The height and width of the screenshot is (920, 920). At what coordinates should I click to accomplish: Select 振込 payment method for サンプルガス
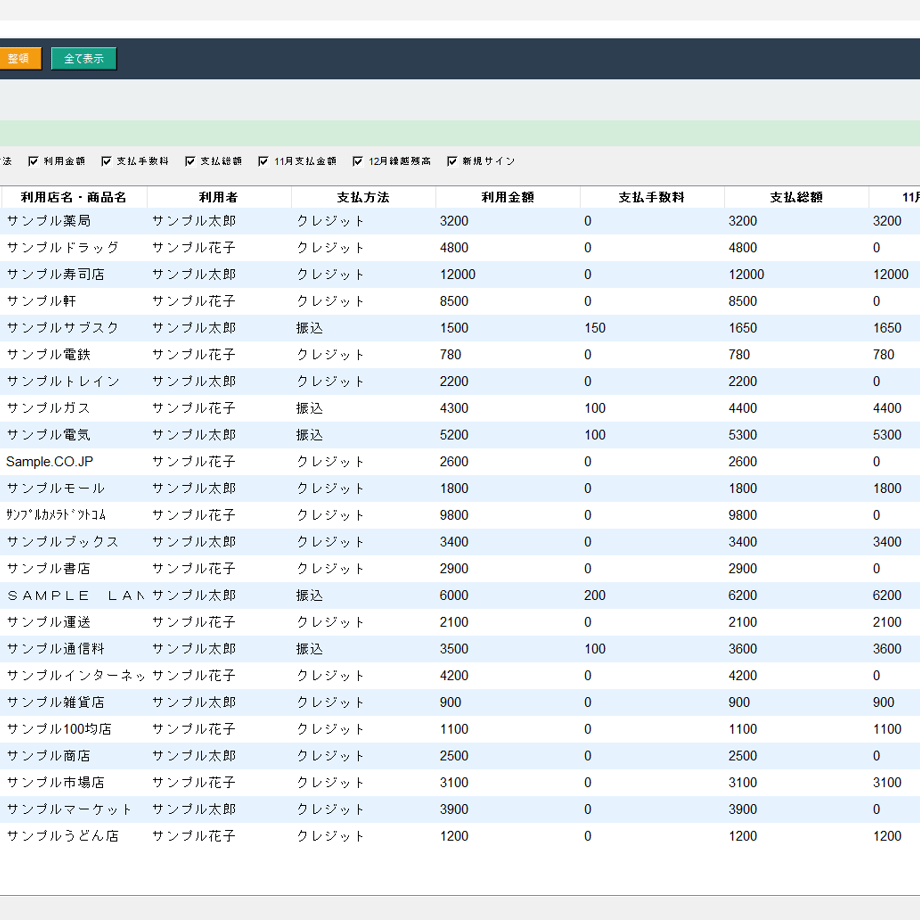(x=310, y=408)
